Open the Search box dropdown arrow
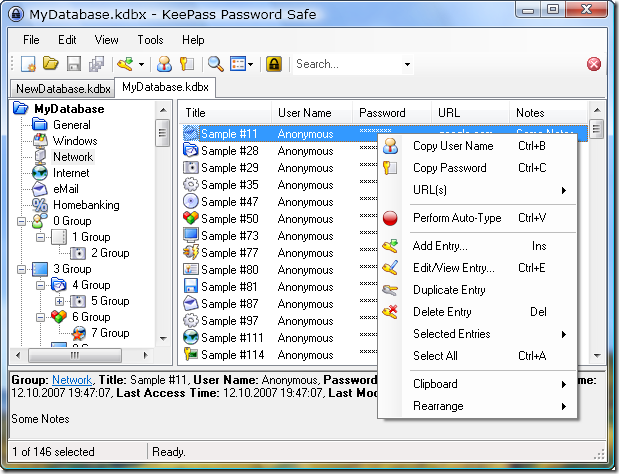This screenshot has width=619, height=474. click(x=407, y=64)
